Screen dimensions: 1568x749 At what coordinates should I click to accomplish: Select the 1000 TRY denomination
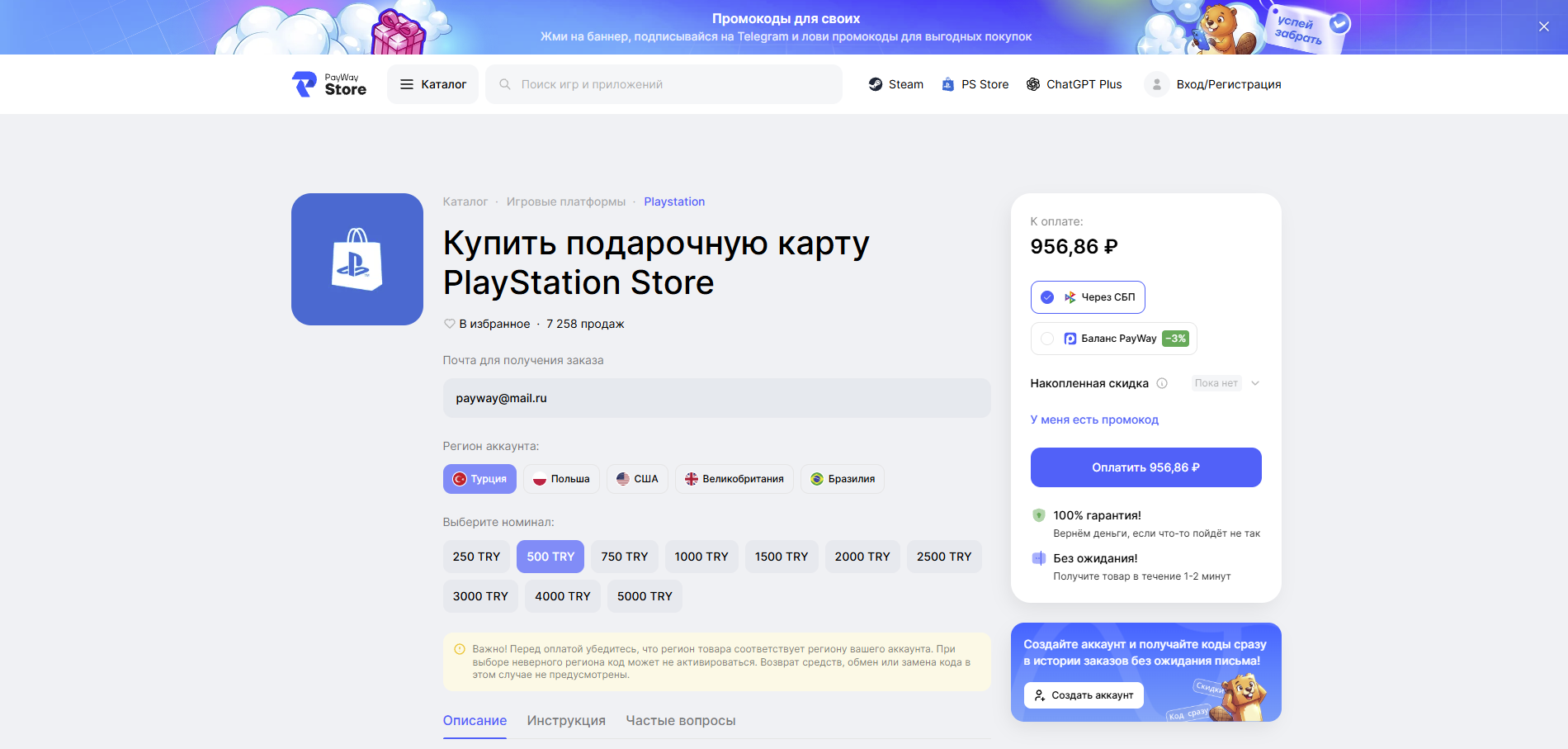(x=701, y=557)
